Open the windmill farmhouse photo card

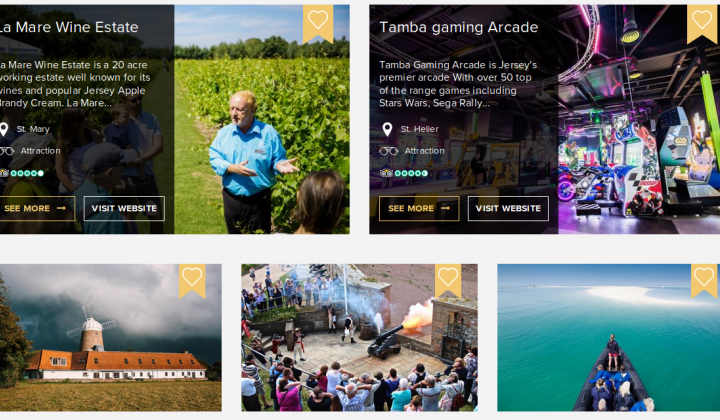tap(111, 337)
